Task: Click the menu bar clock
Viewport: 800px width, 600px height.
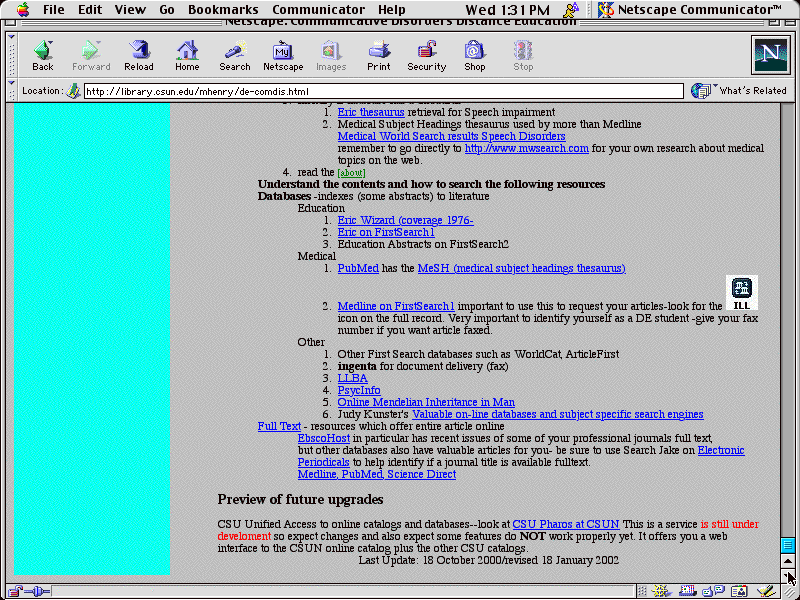Action: pyautogui.click(x=508, y=9)
